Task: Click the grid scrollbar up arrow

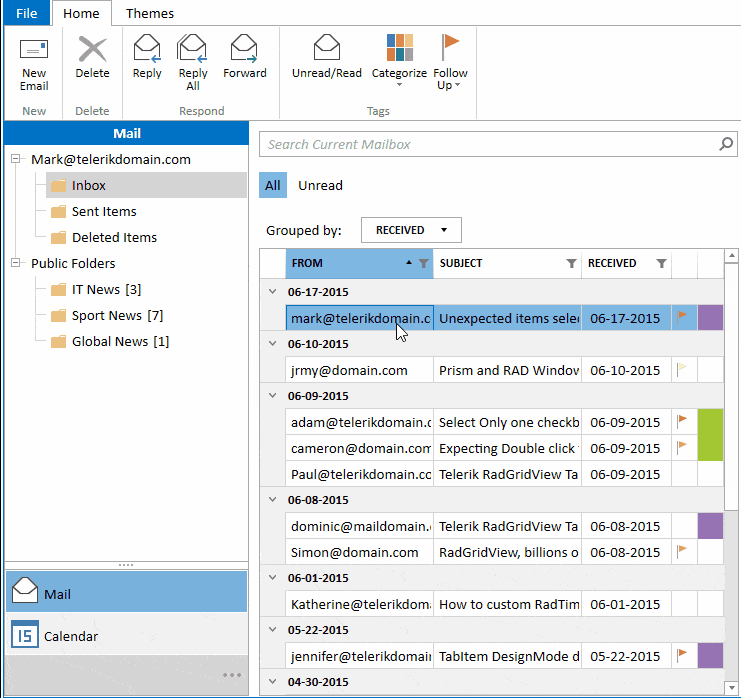Action: [731, 256]
